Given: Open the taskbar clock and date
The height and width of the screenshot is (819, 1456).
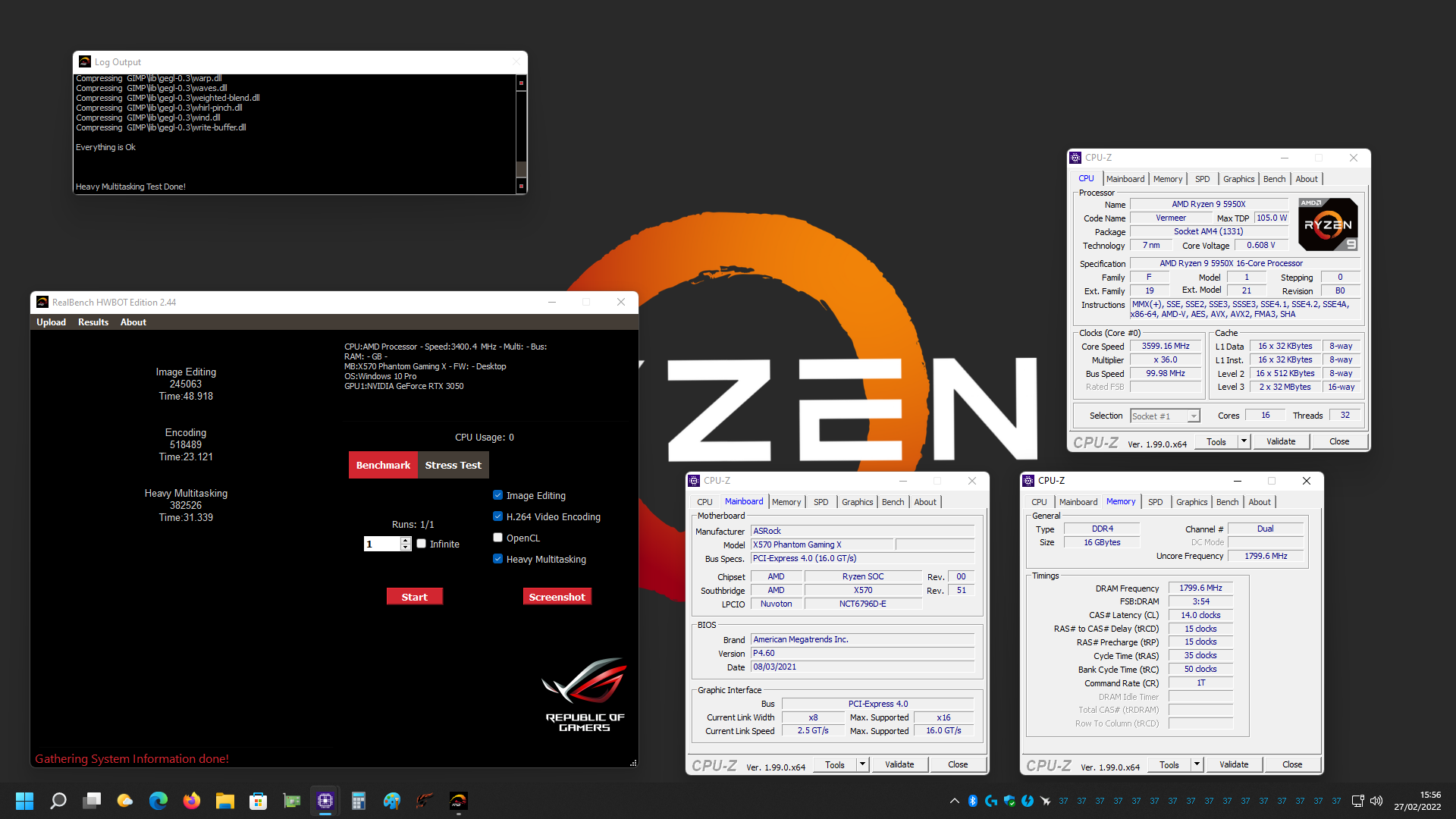Looking at the screenshot, I should [x=1417, y=801].
